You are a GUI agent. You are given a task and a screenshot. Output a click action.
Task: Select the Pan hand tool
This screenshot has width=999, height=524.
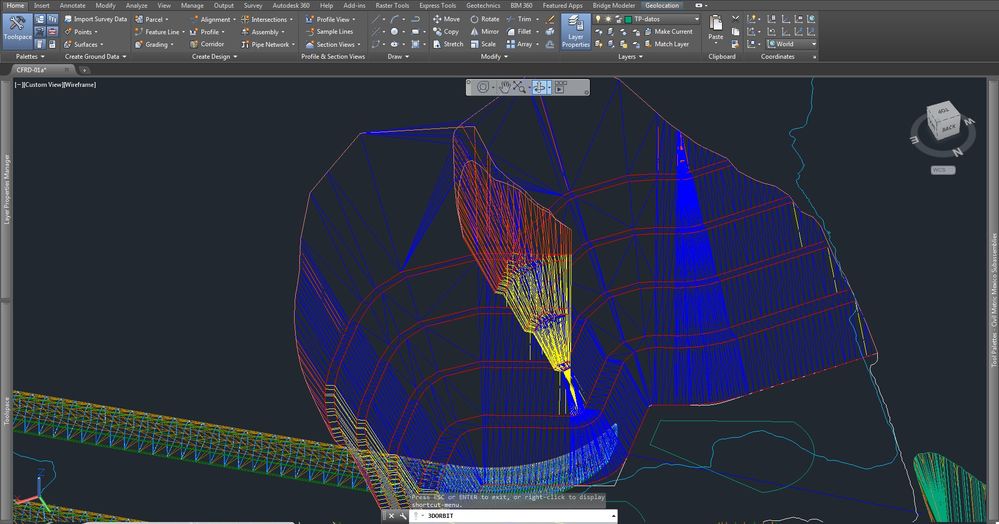[x=504, y=87]
